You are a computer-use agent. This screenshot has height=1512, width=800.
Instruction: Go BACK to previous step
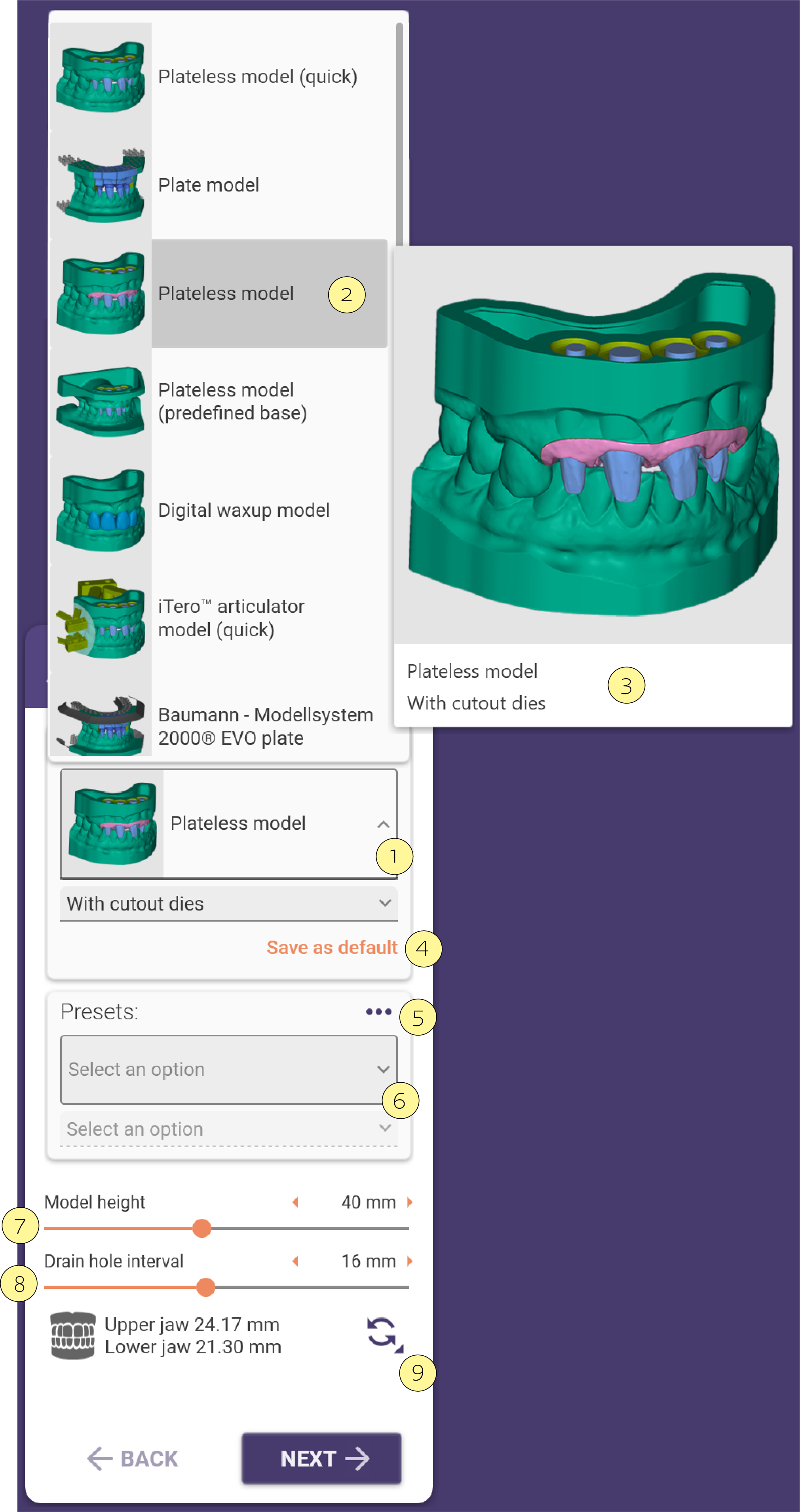pos(132,1459)
